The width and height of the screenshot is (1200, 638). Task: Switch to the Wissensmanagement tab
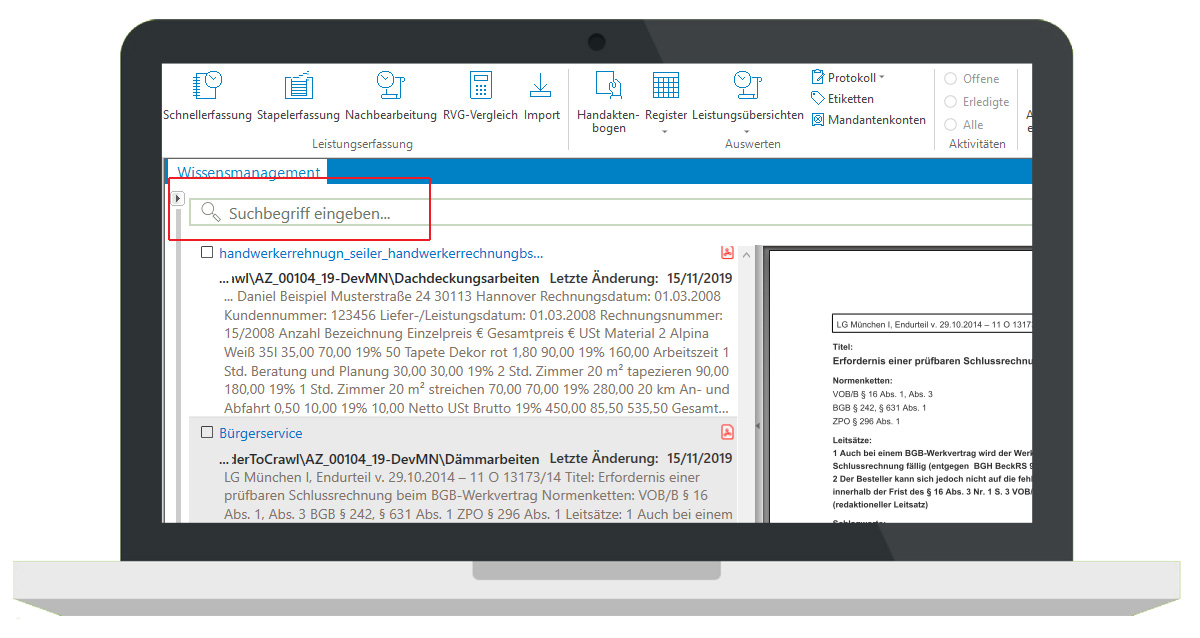pyautogui.click(x=249, y=172)
